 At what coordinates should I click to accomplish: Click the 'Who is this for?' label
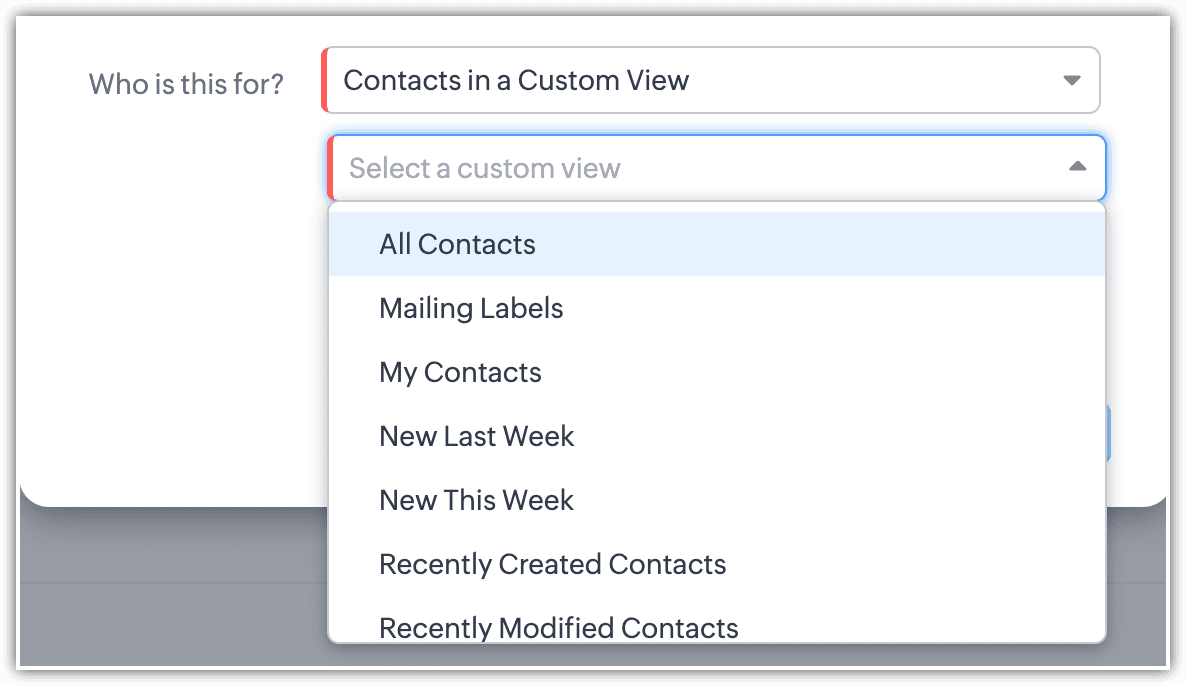tap(186, 84)
